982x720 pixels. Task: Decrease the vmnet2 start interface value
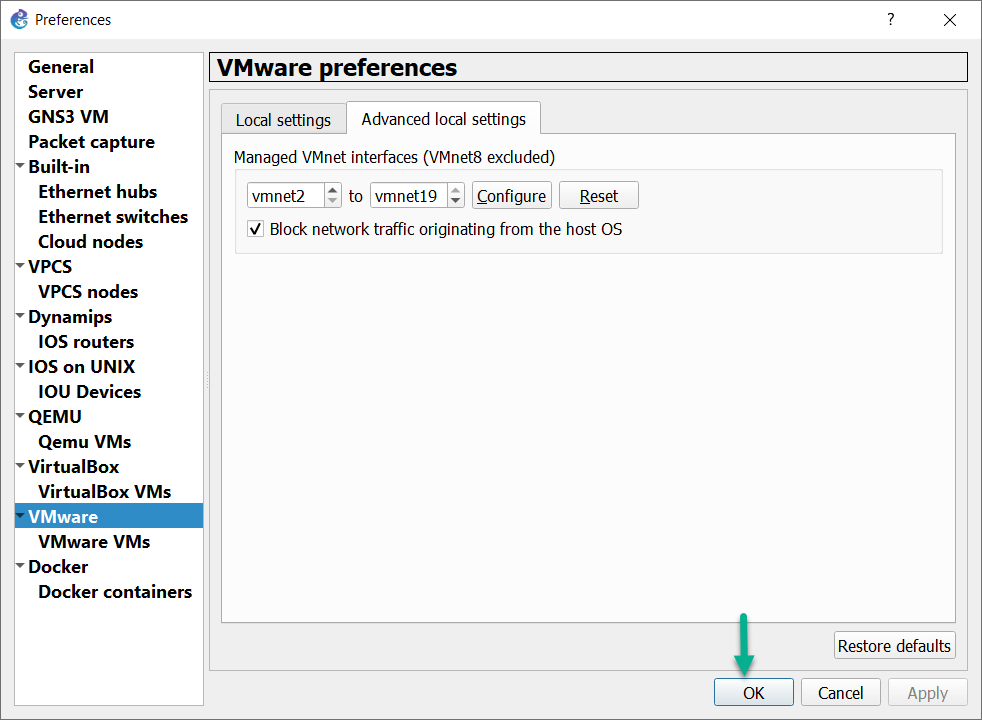[333, 202]
